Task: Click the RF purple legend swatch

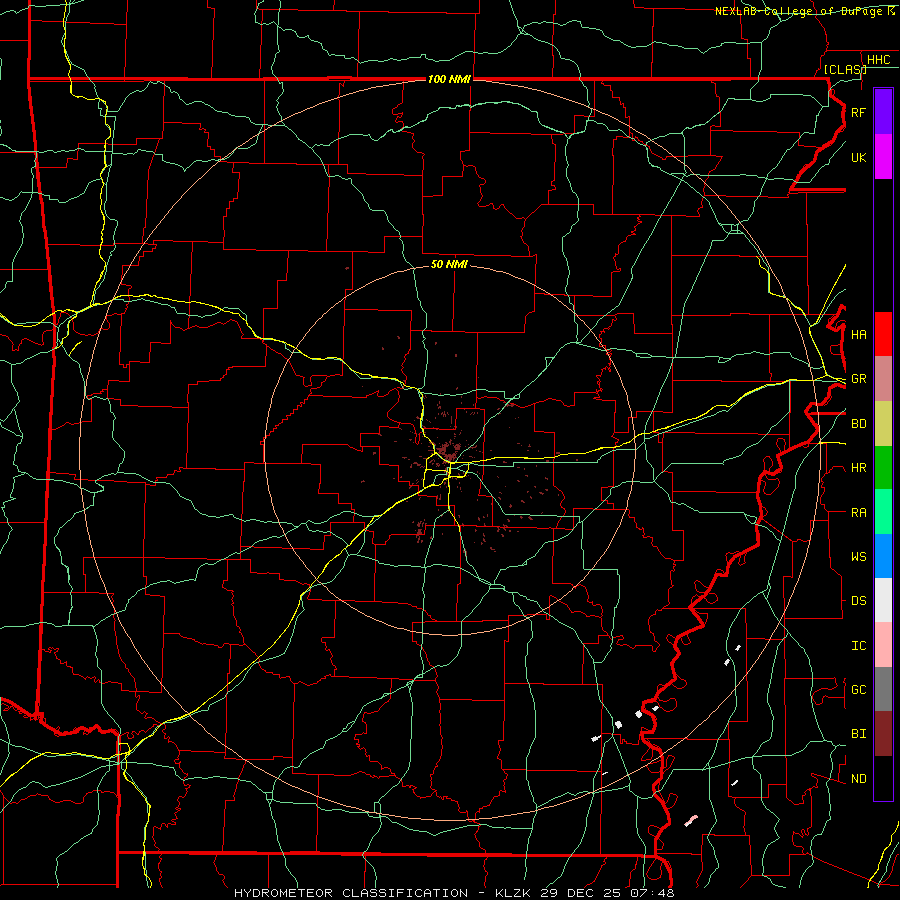Action: pyautogui.click(x=883, y=112)
